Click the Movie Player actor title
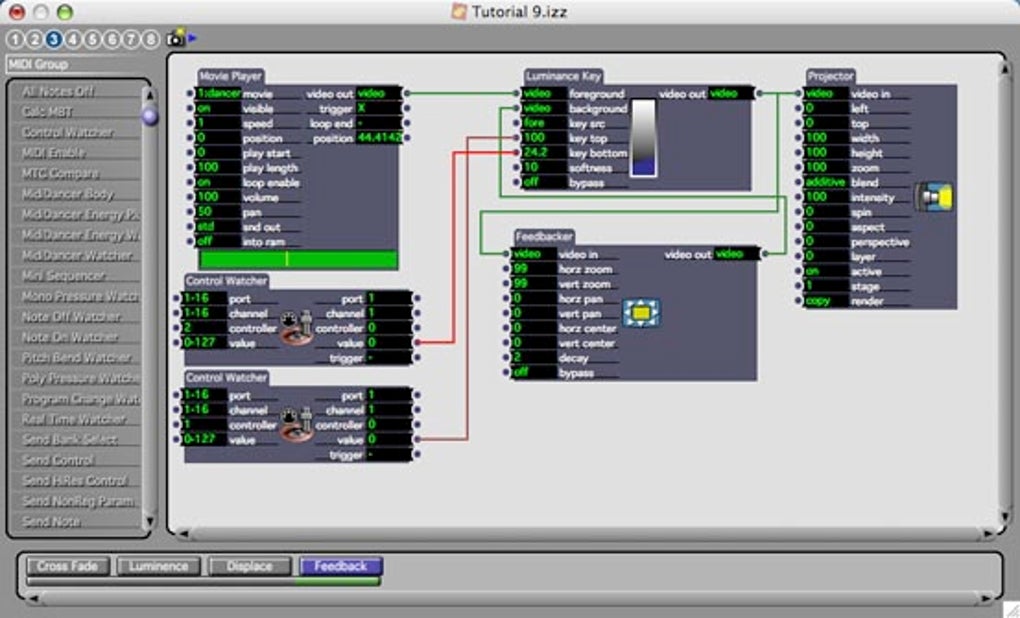1020x618 pixels. coord(230,76)
